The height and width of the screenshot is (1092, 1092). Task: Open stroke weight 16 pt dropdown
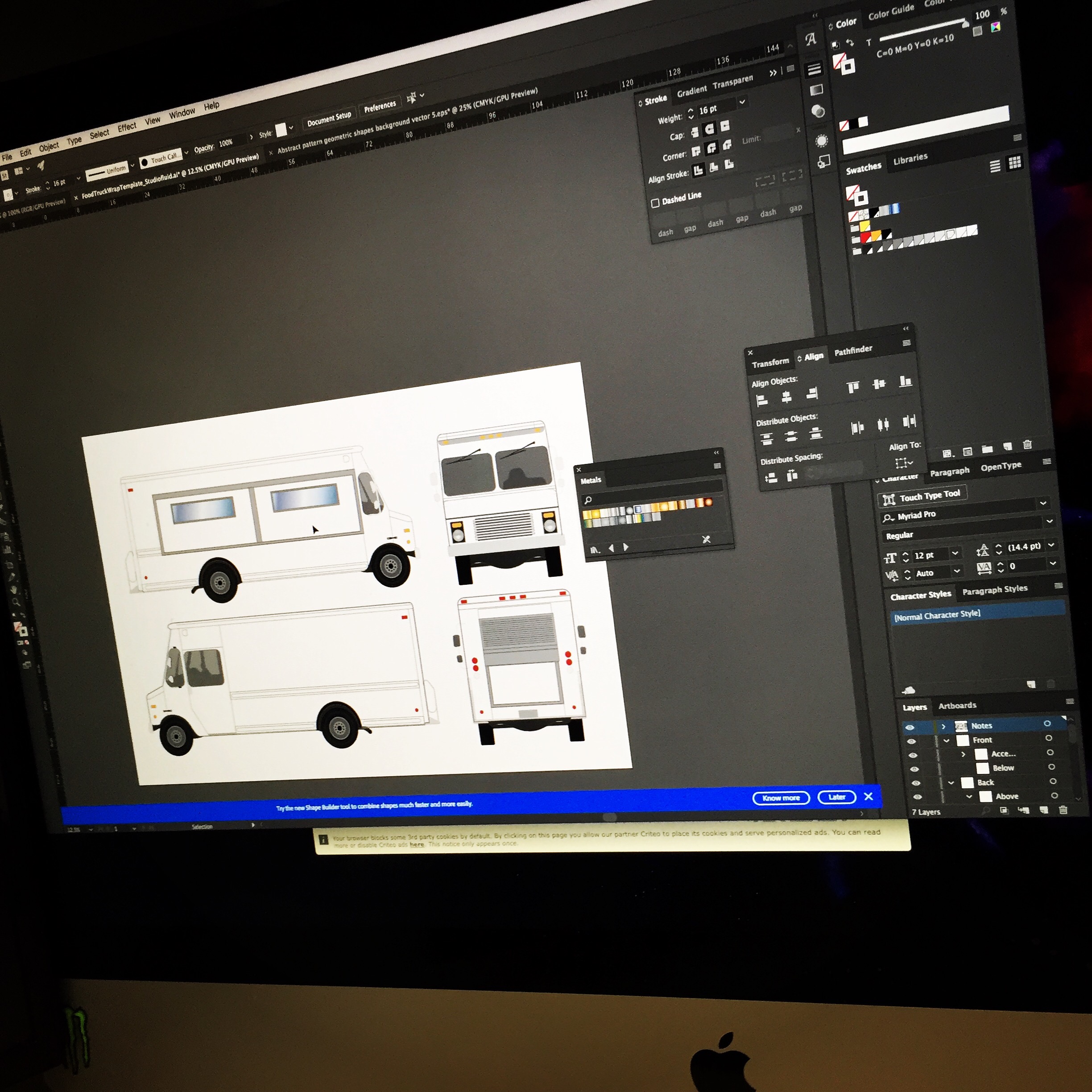pos(742,102)
